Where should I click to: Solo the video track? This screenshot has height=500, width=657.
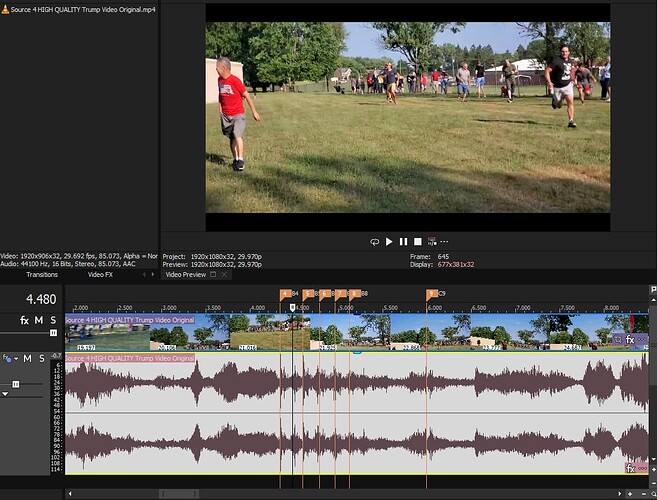pyautogui.click(x=53, y=320)
